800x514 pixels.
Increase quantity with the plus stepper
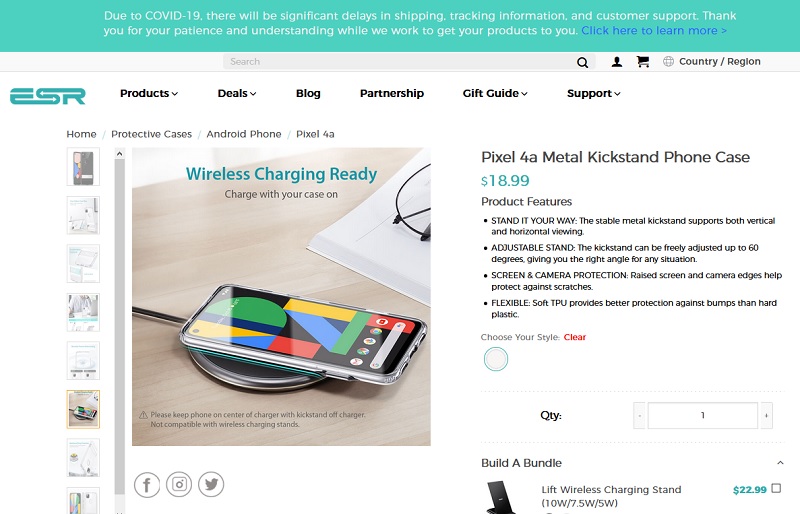(x=766, y=415)
